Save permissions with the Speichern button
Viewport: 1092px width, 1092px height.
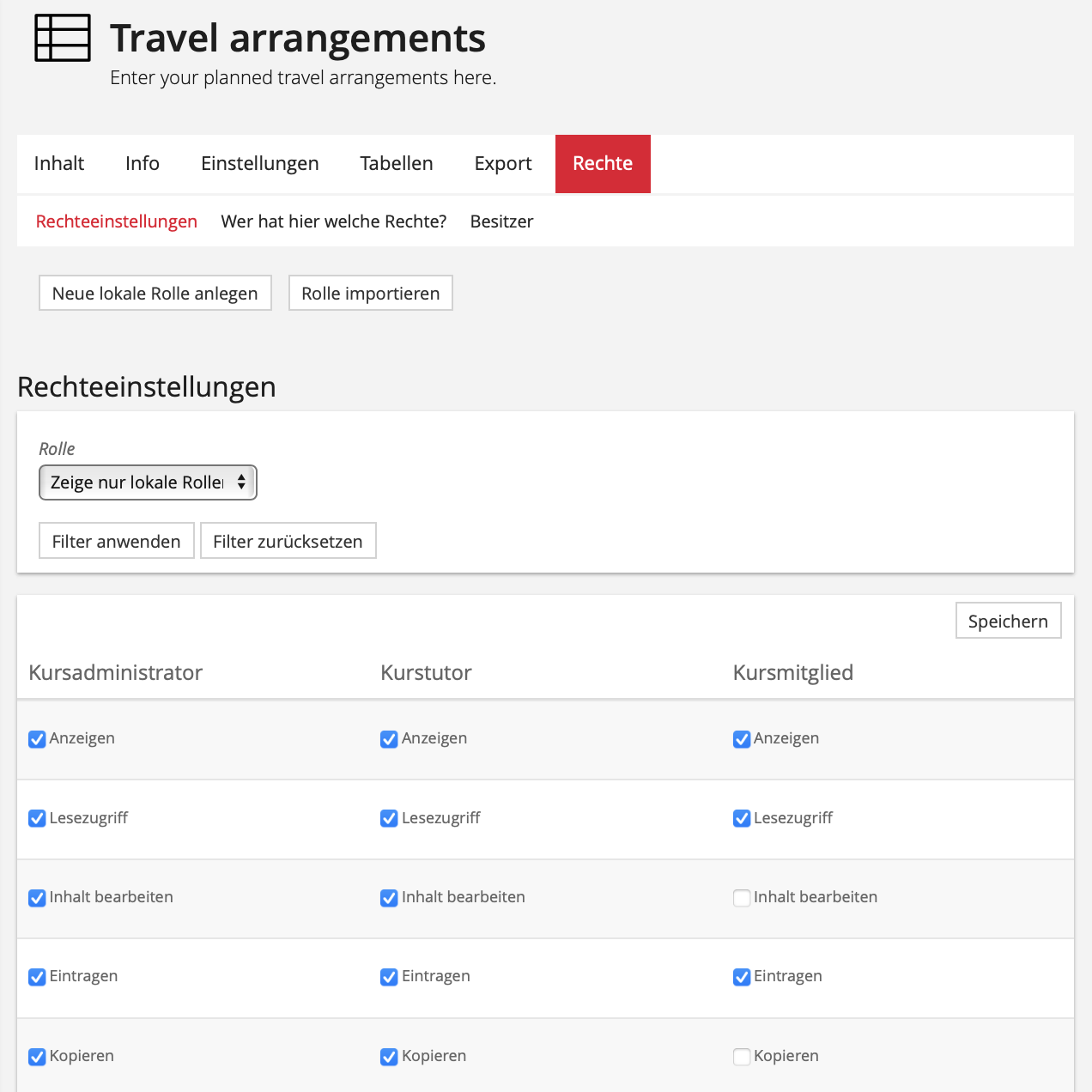(x=1008, y=621)
